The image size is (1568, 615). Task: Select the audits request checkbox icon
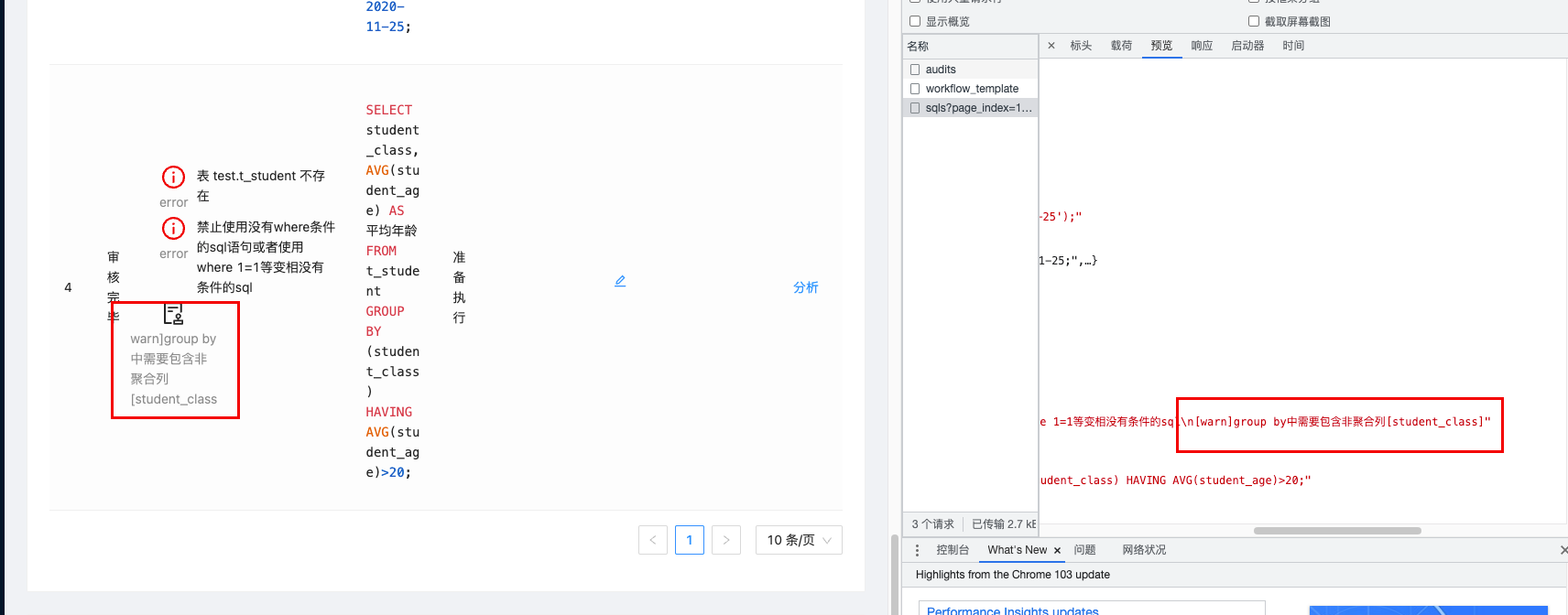[915, 70]
